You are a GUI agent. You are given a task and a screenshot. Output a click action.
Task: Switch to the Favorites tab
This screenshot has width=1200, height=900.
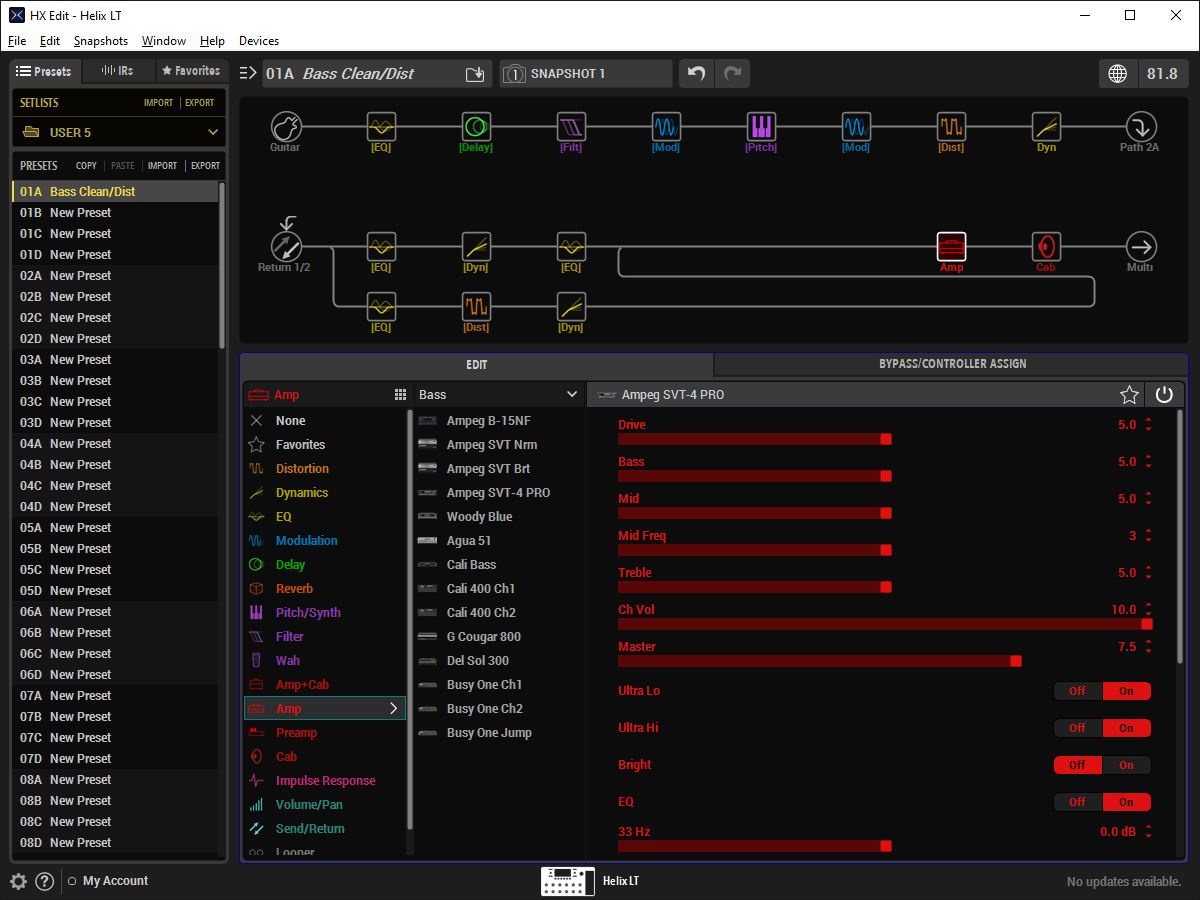point(191,71)
